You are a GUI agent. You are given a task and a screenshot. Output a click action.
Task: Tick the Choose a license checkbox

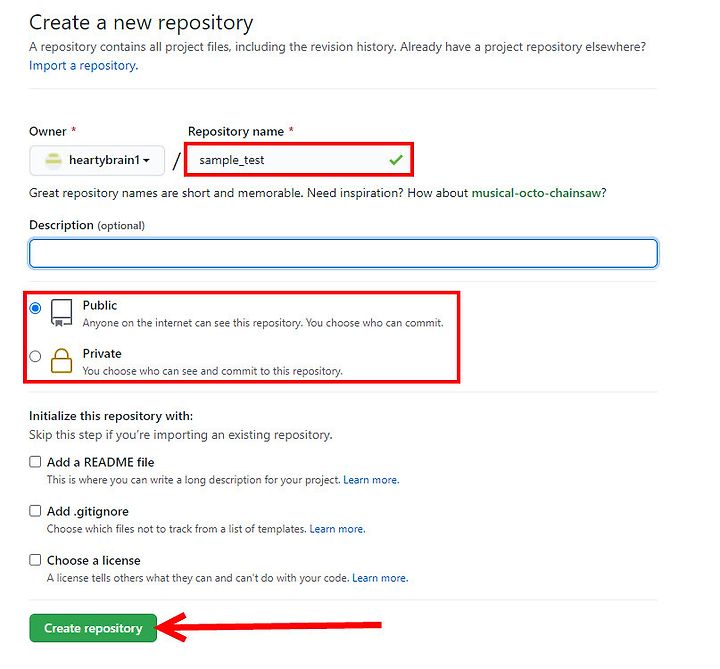[35, 560]
